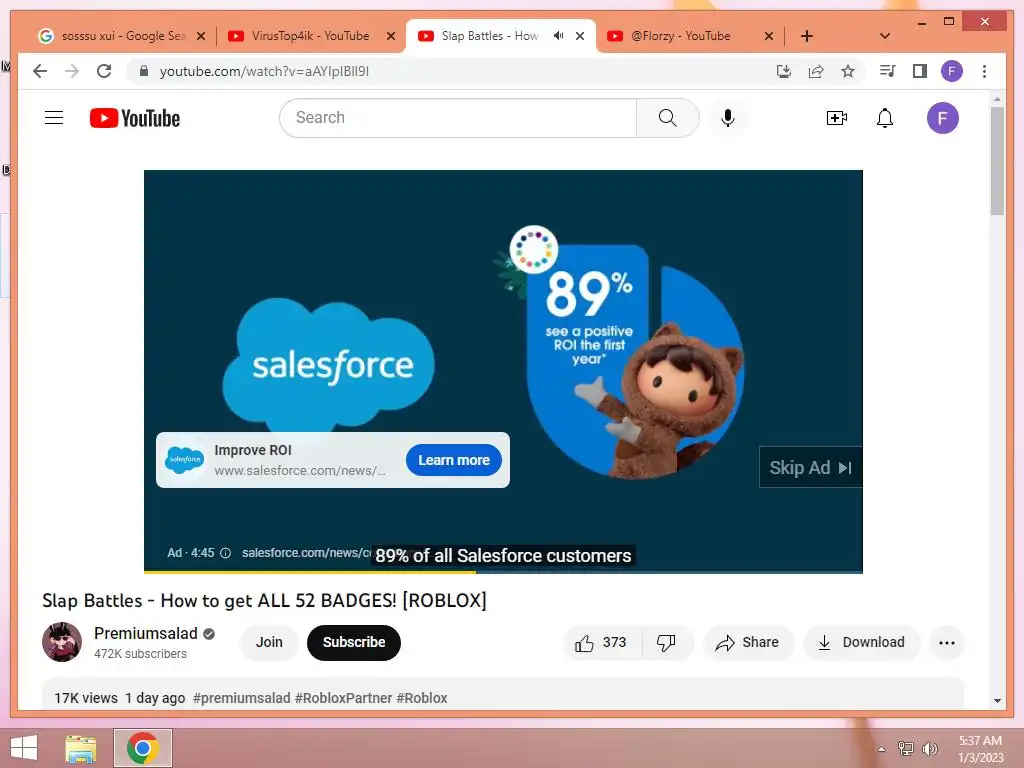Close the @Florzy tab
The height and width of the screenshot is (768, 1024).
(769, 36)
